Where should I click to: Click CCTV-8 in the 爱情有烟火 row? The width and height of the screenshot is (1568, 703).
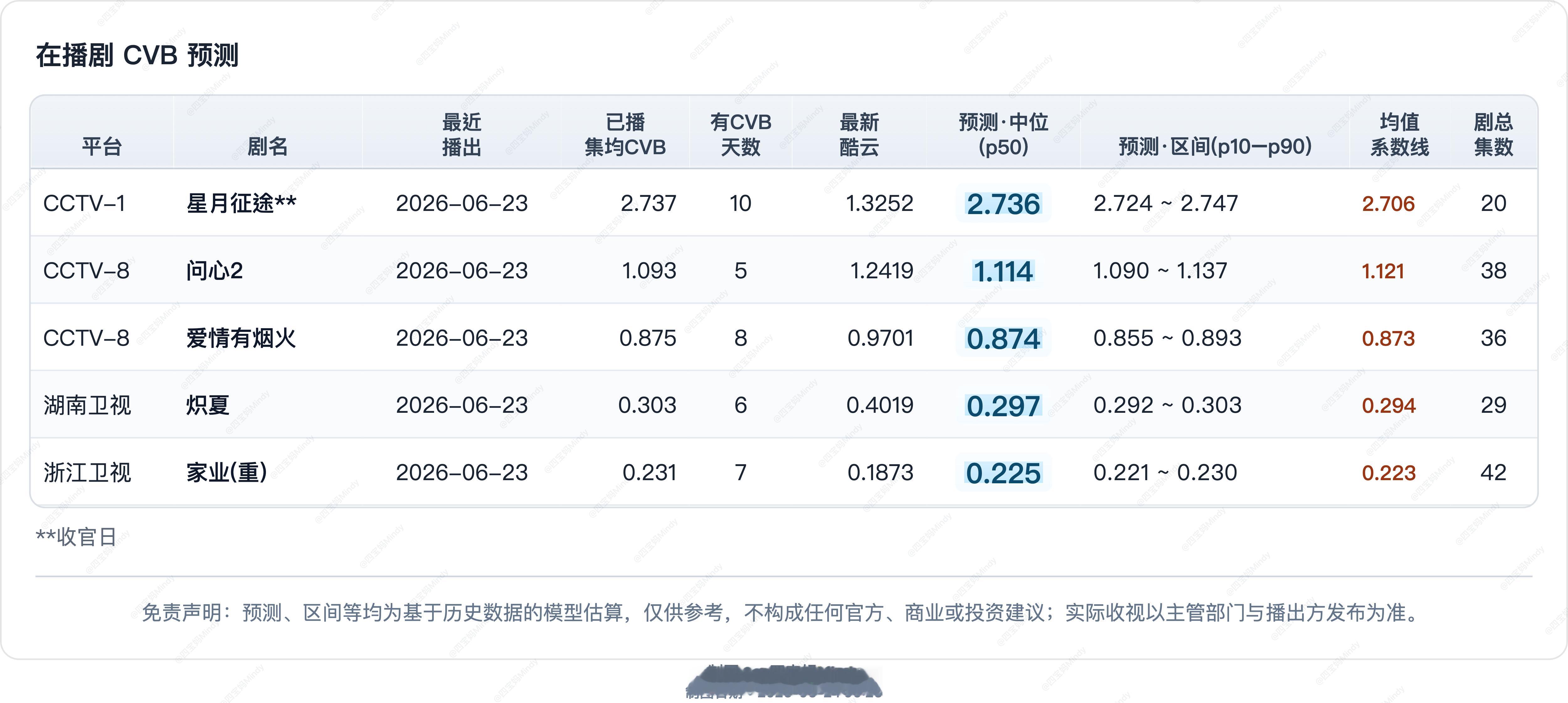point(86,338)
